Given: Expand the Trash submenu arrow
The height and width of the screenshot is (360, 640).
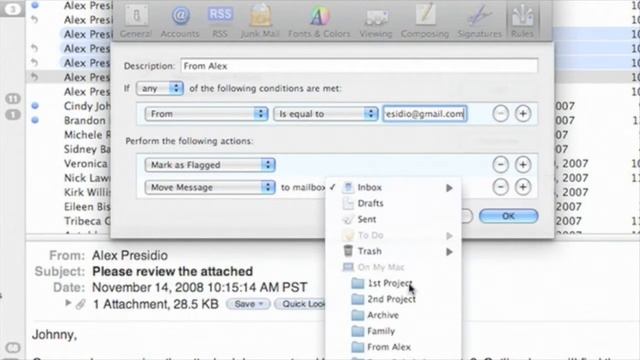Looking at the screenshot, I should coord(449,252).
